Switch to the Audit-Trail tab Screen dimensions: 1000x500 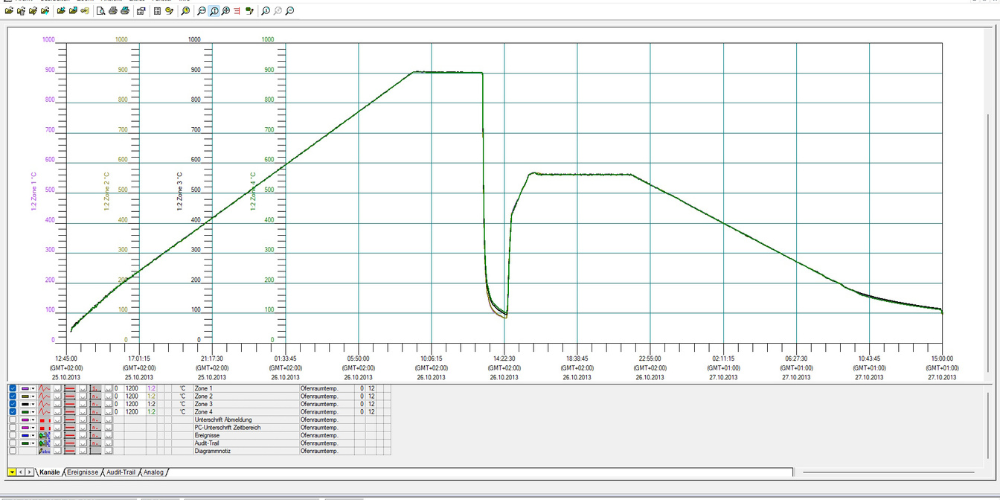click(121, 471)
